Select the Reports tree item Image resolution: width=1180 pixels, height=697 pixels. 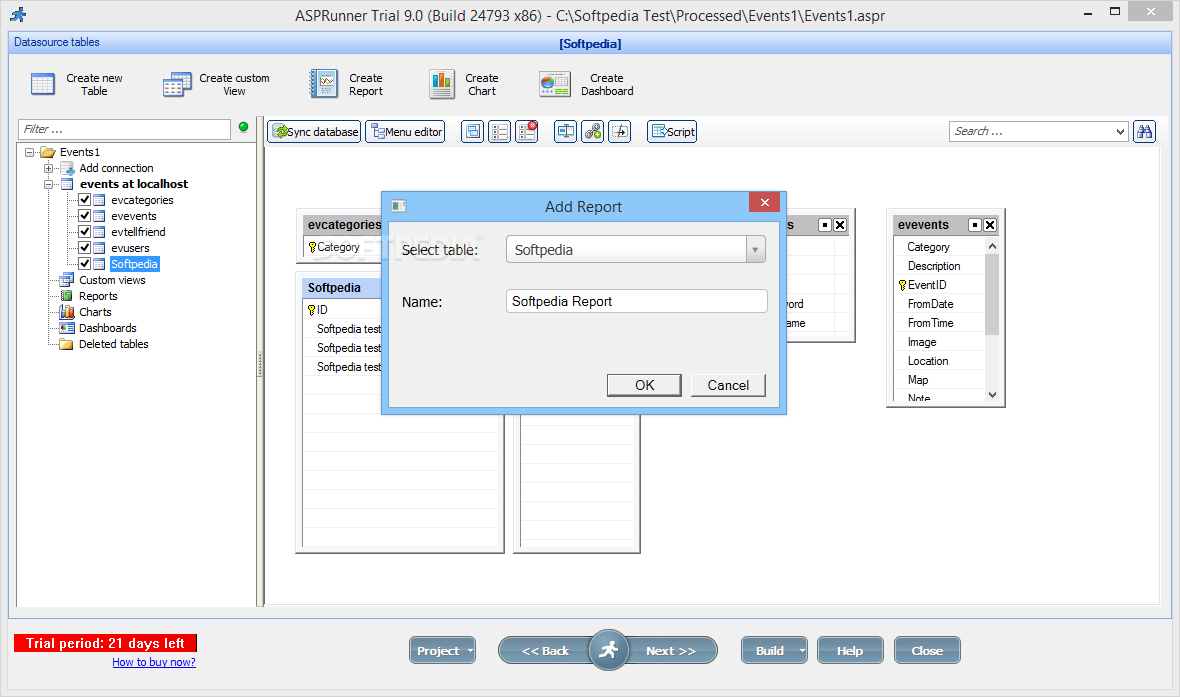coord(98,296)
